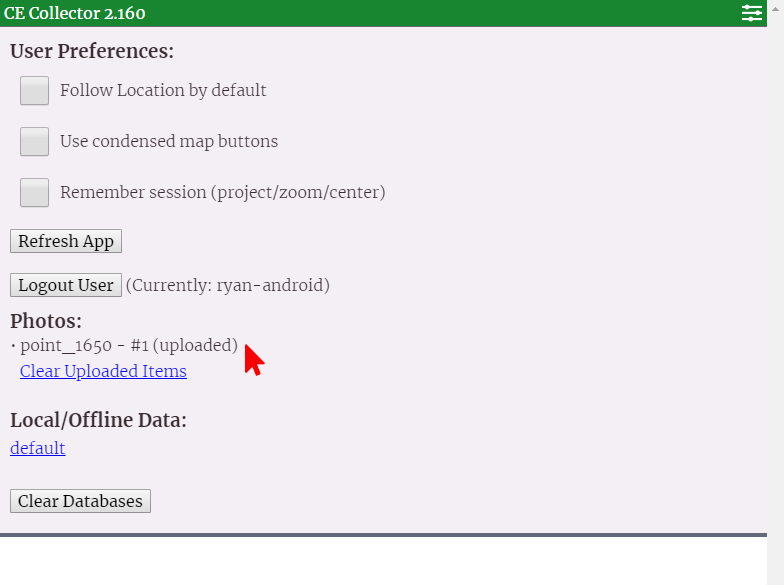The height and width of the screenshot is (585, 784).
Task: Click the 'Remember session' label text
Action: (x=222, y=192)
